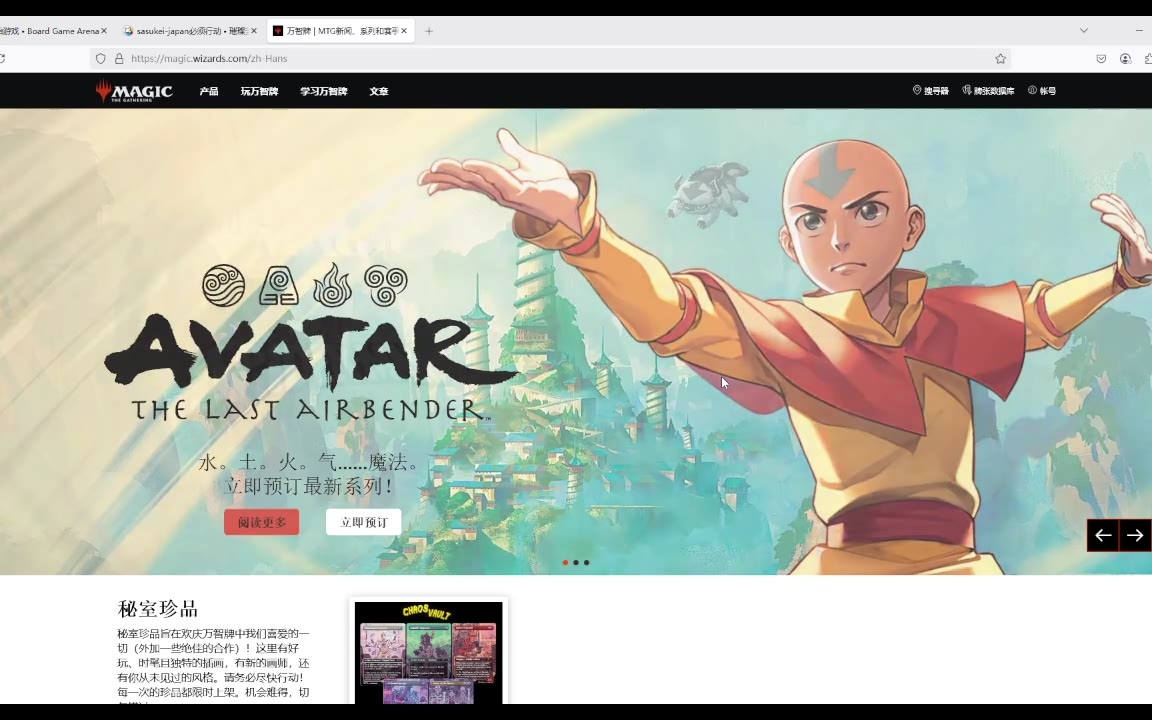Click the white 立即预订 button
The image size is (1152, 720).
[x=364, y=522]
